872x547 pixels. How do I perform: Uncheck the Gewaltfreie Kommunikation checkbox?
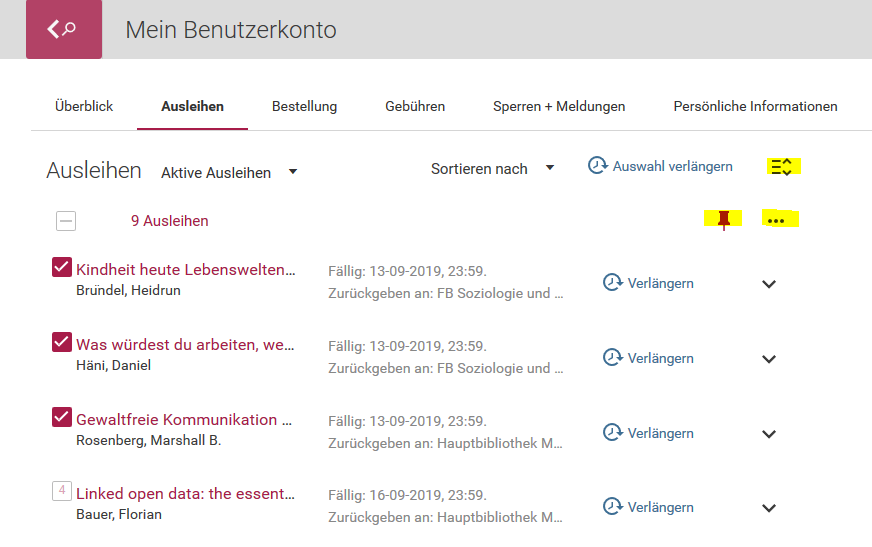[62, 417]
